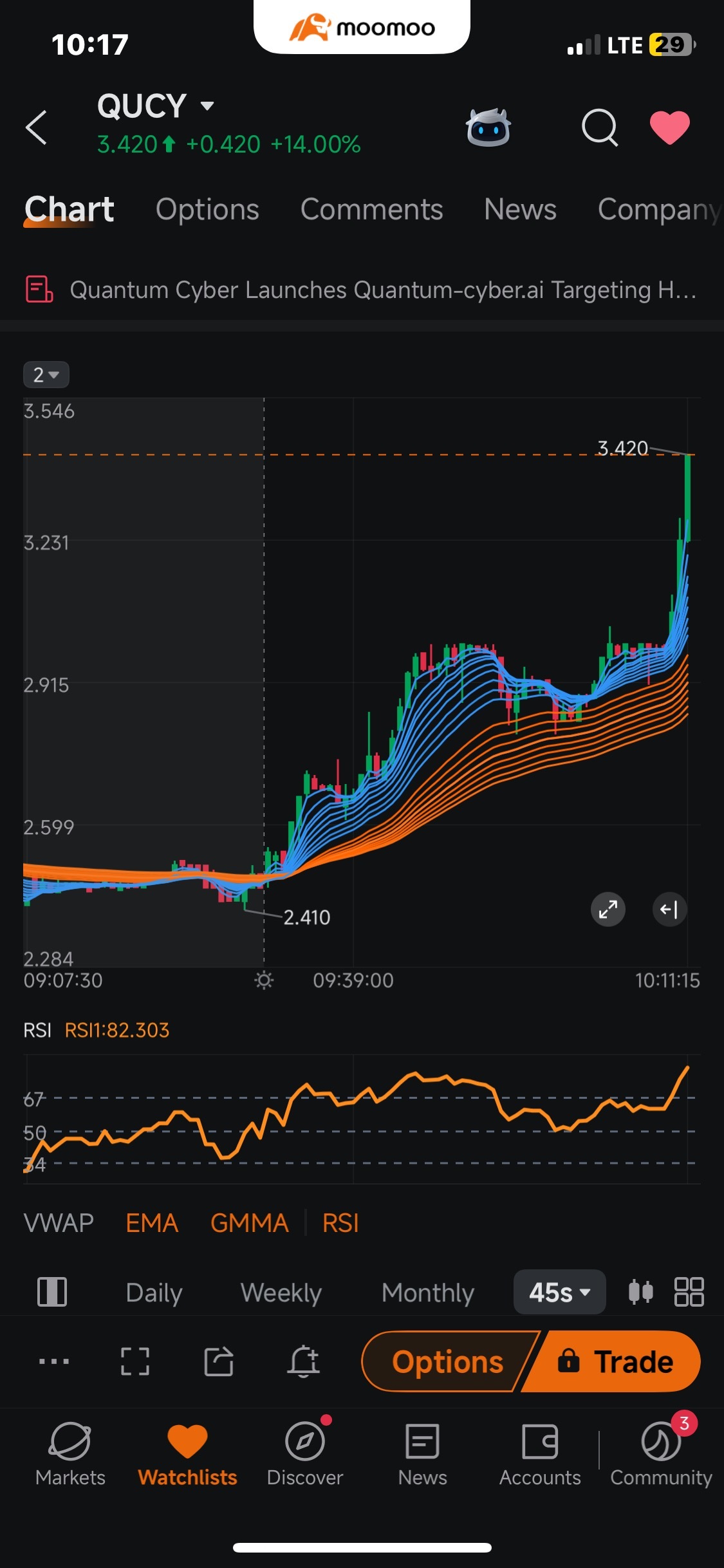Select Daily timeframe

point(154,1293)
